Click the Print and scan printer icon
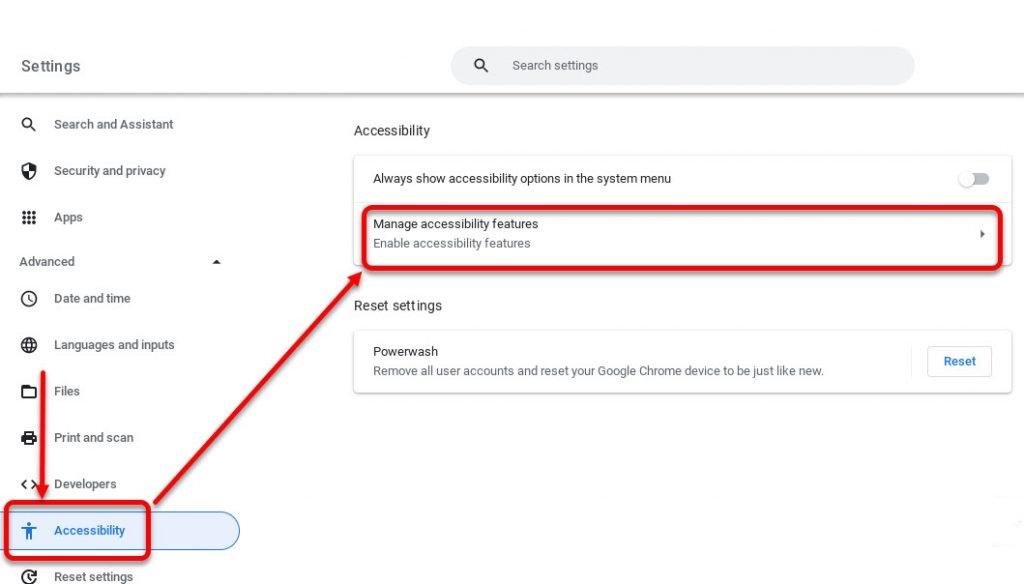Viewport: 1024px width, 584px height. coord(28,437)
